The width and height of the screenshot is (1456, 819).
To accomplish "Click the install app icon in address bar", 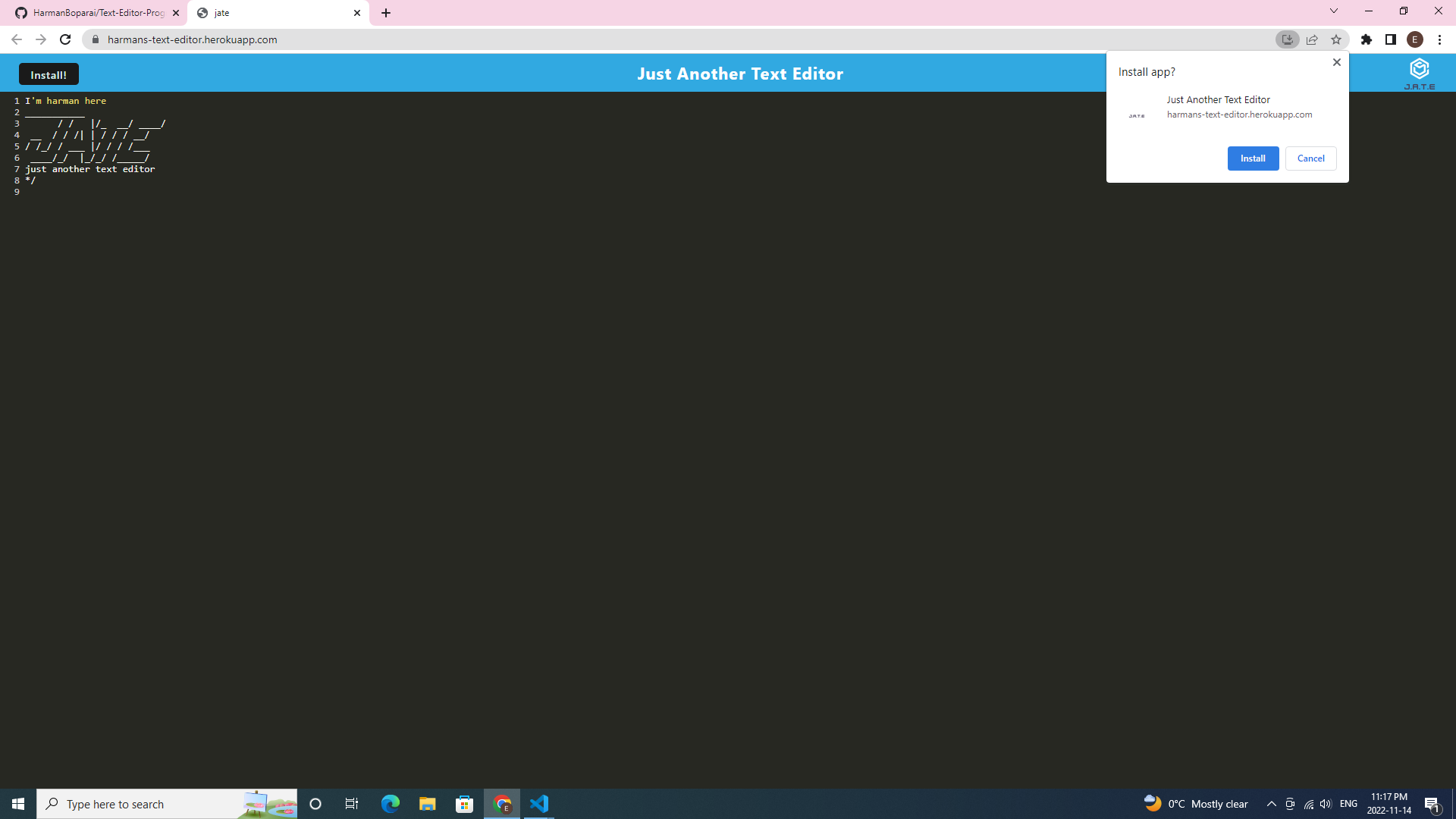I will (x=1287, y=39).
